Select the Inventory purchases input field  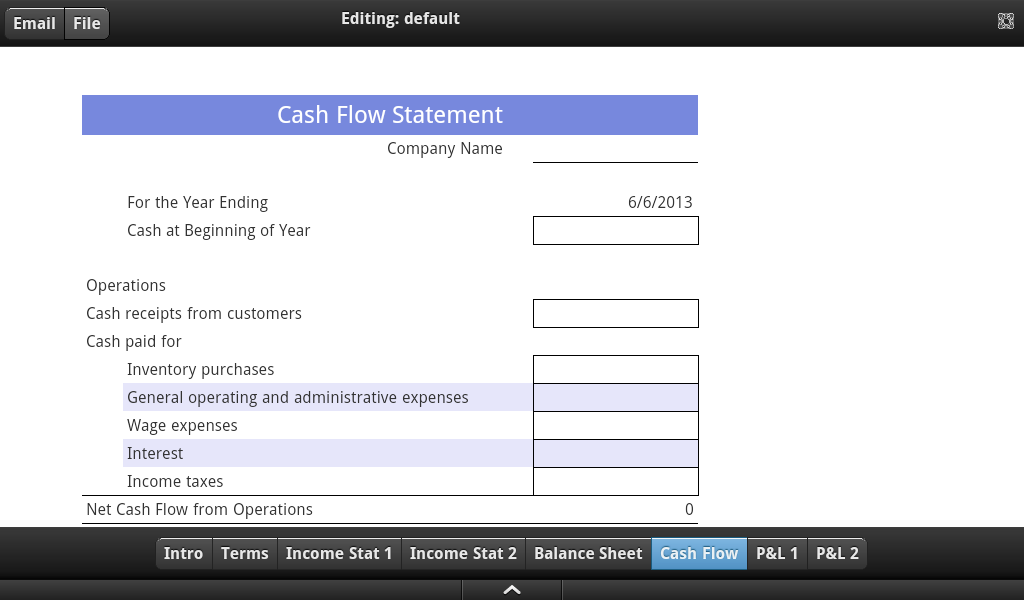click(x=615, y=369)
